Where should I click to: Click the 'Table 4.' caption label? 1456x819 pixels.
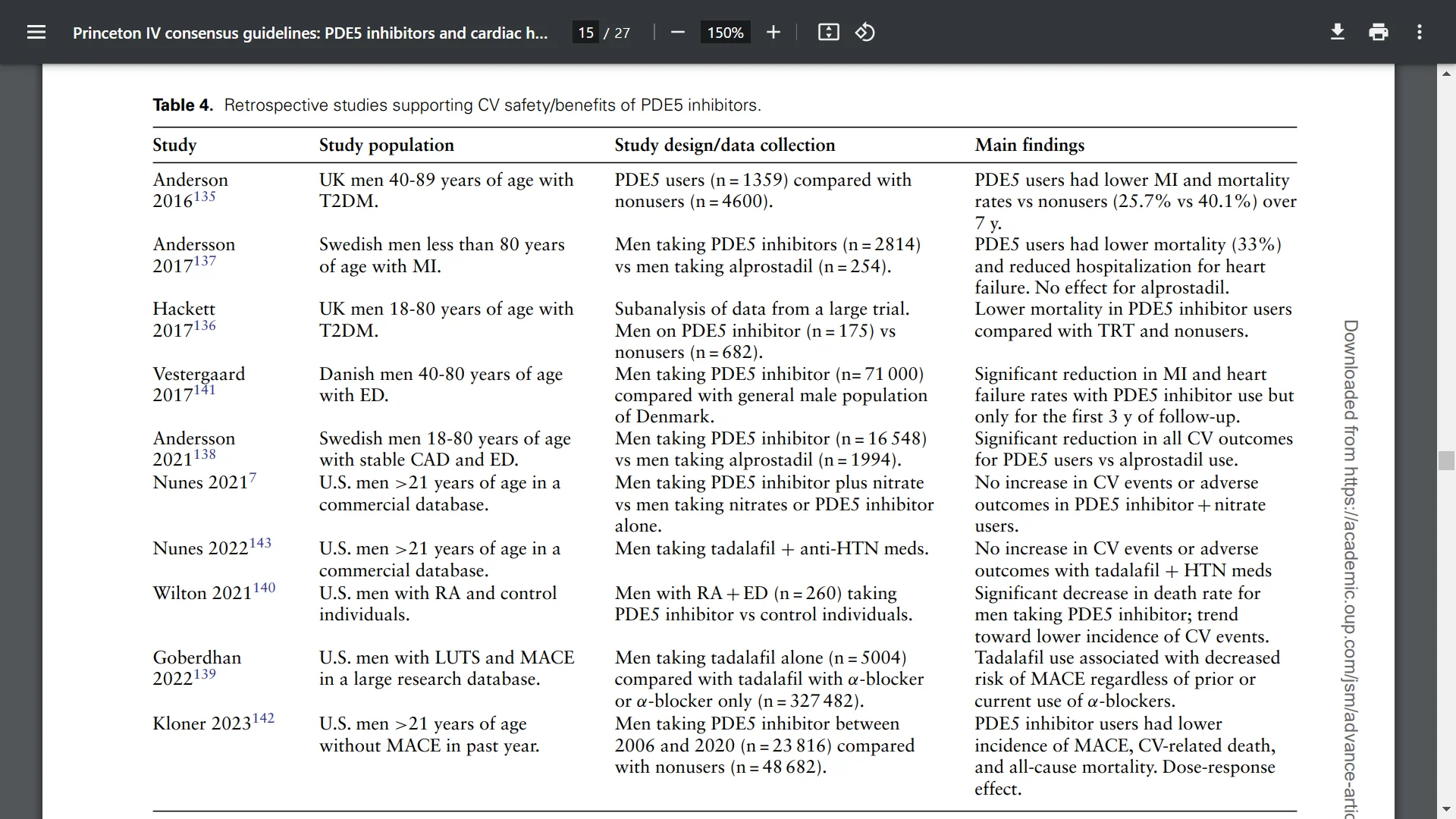click(x=183, y=105)
